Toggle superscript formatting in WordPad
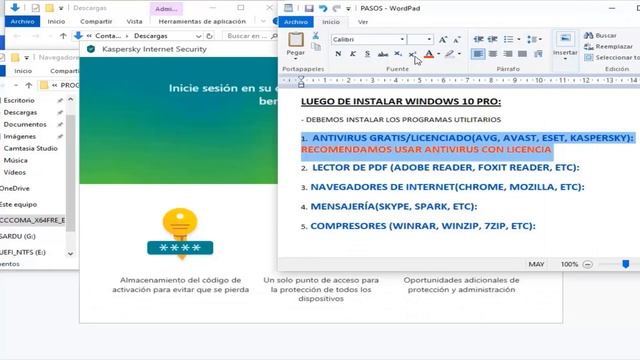 coord(412,54)
